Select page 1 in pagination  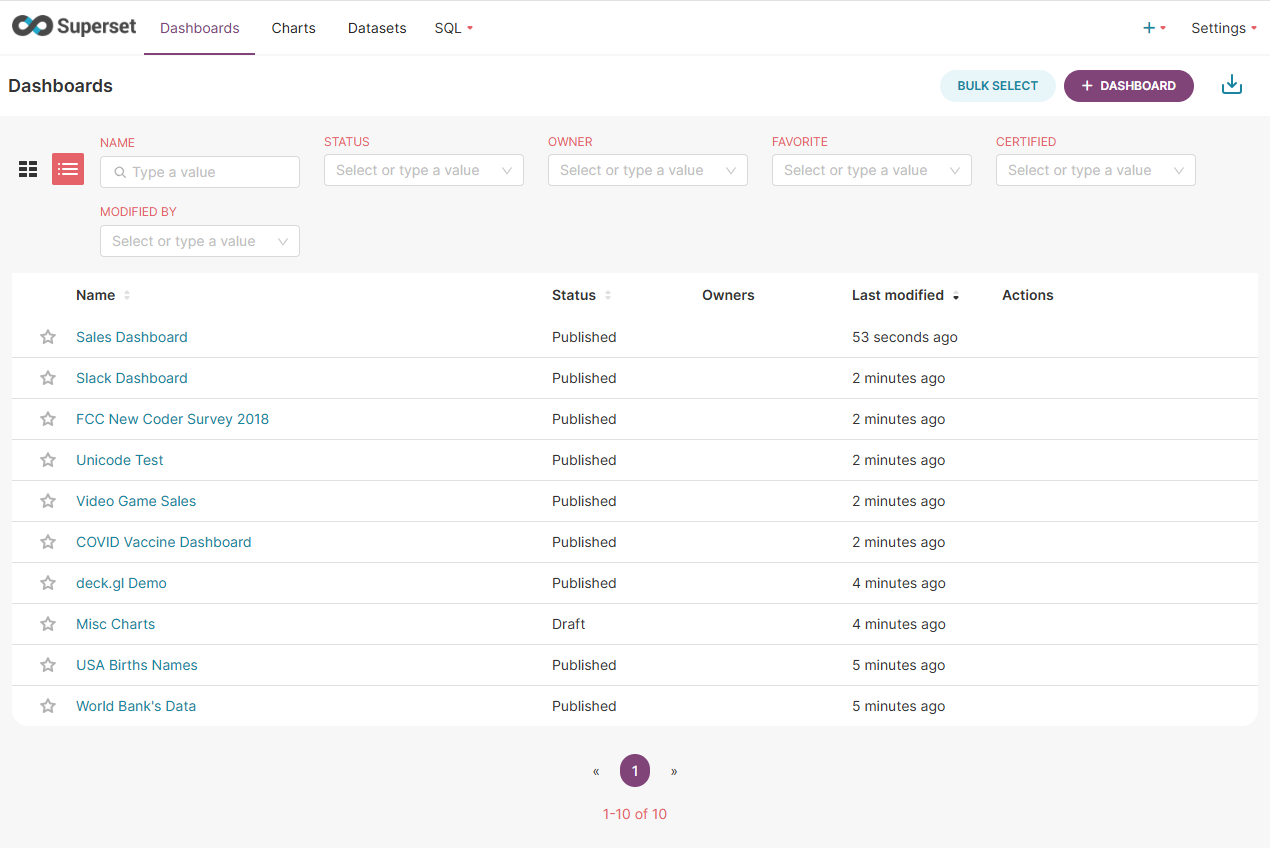point(635,771)
